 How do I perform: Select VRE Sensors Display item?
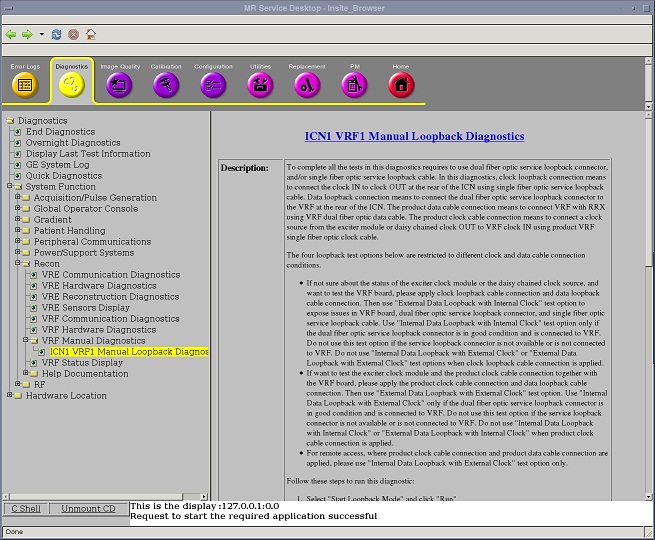tap(99, 308)
